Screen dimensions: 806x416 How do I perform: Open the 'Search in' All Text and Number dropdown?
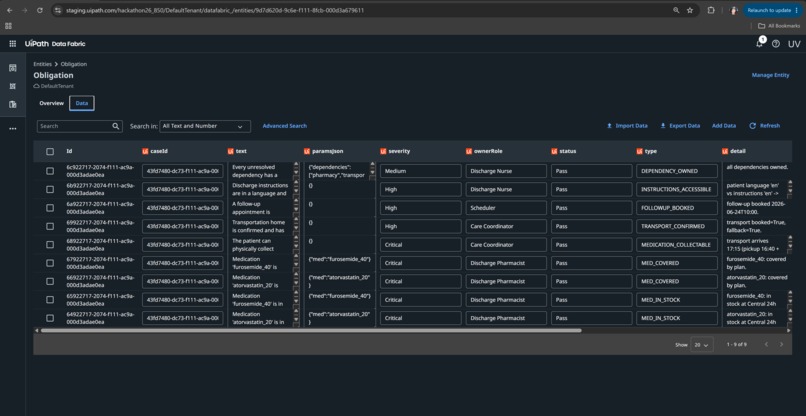(x=205, y=126)
